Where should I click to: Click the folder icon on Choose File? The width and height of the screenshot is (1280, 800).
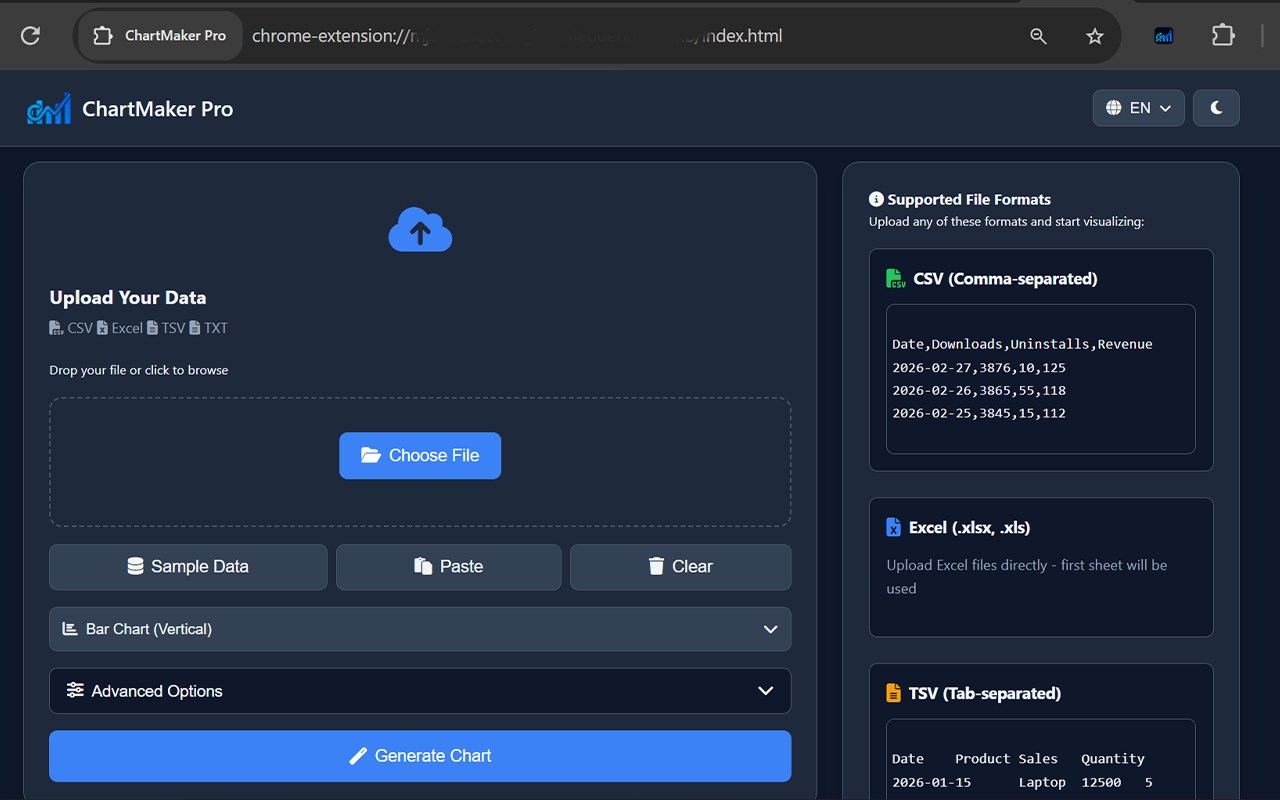click(371, 455)
